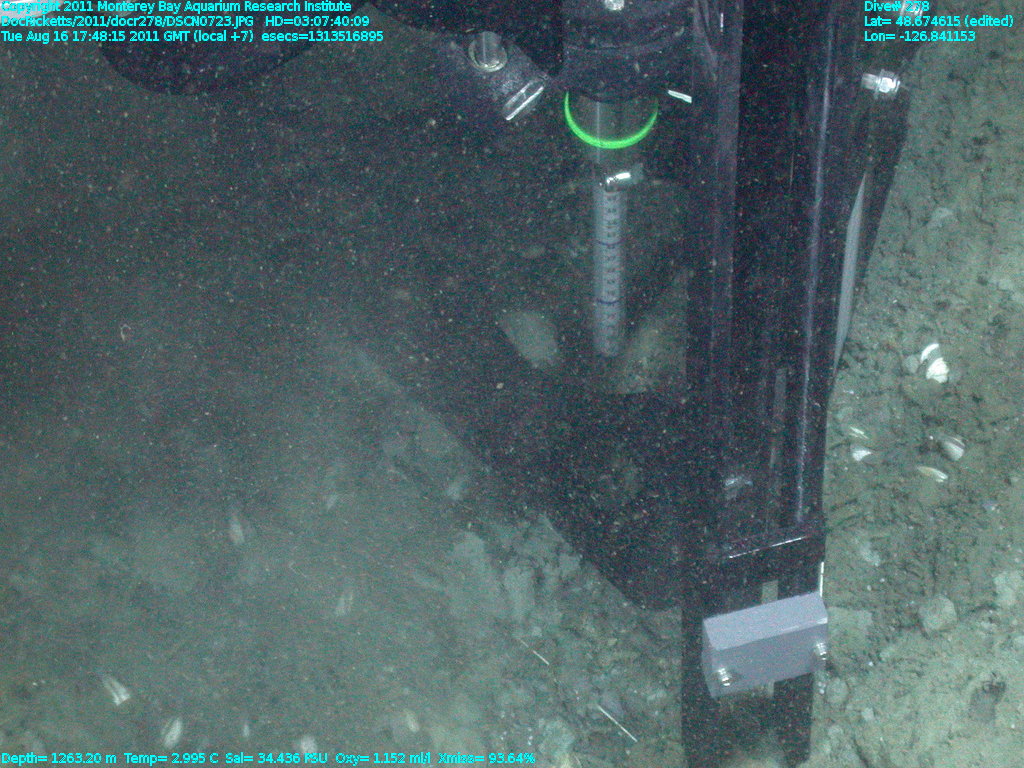Screen dimensions: 1024x768
Task: Click the Dive# 278 label
Action: [896, 6]
